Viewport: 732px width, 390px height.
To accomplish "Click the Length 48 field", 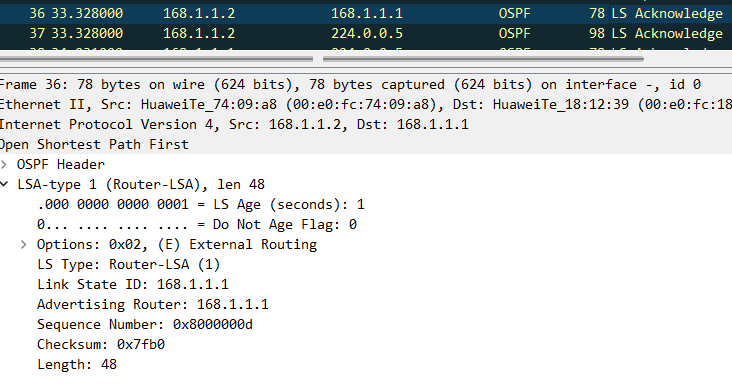I will (x=77, y=365).
